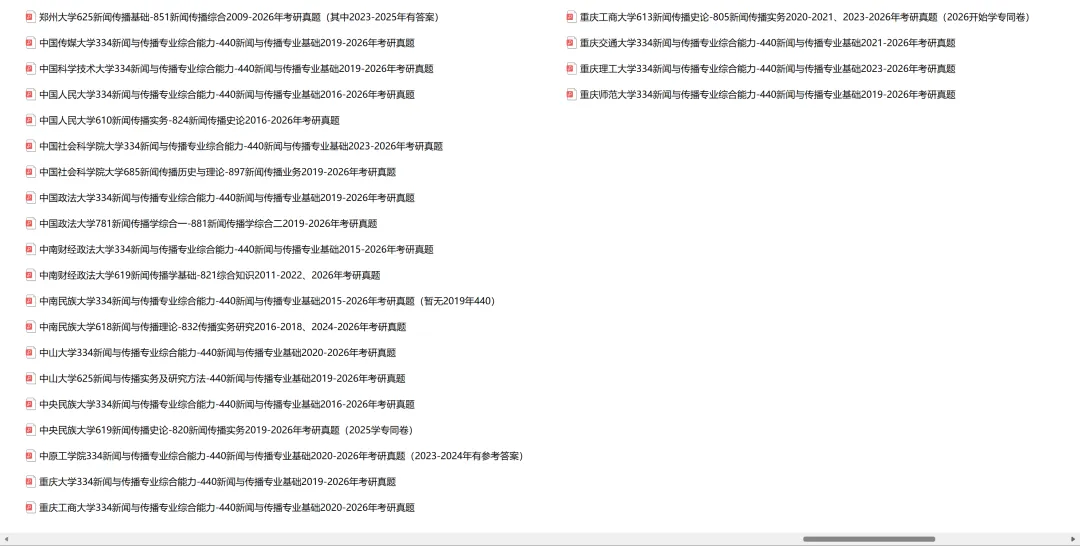
Task: Click the scrollbar right arrow button
Action: [x=1073, y=539]
